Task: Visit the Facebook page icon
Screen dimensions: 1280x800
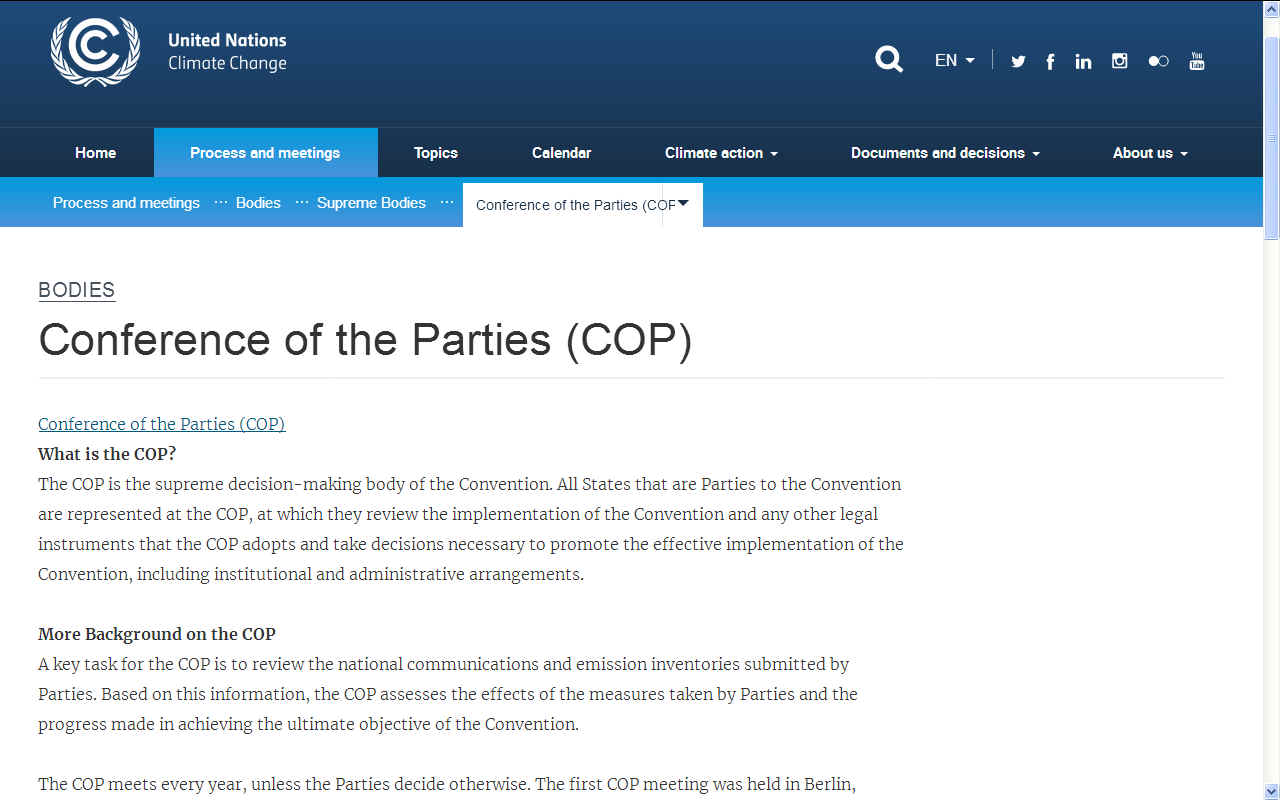Action: click(x=1050, y=61)
